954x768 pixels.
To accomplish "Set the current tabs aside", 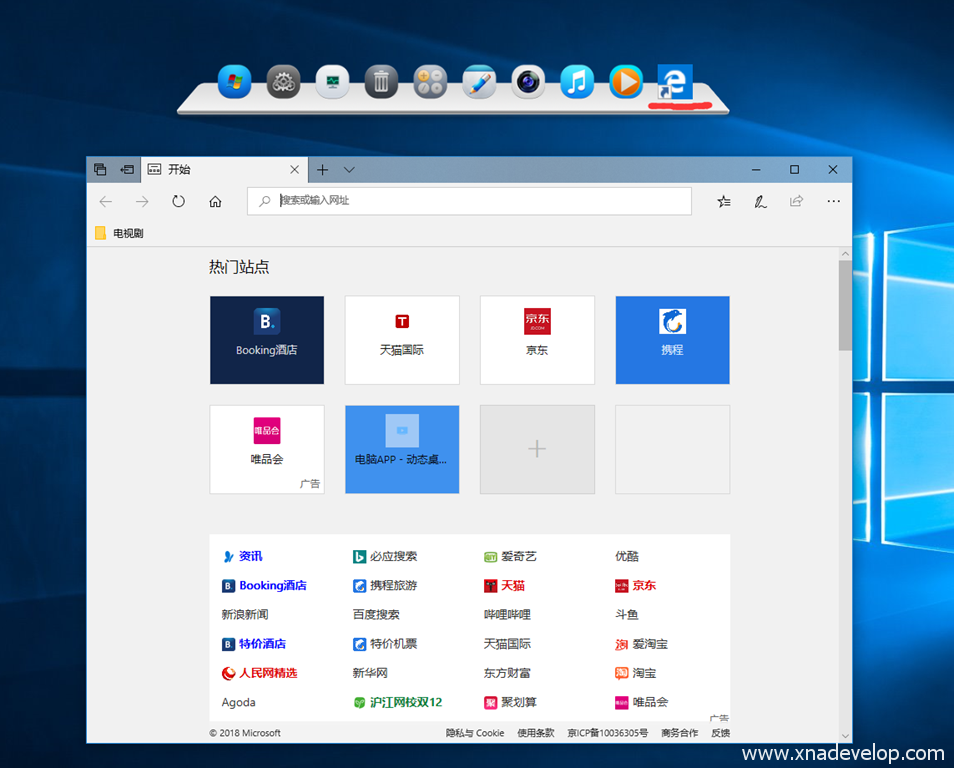I will coord(127,170).
